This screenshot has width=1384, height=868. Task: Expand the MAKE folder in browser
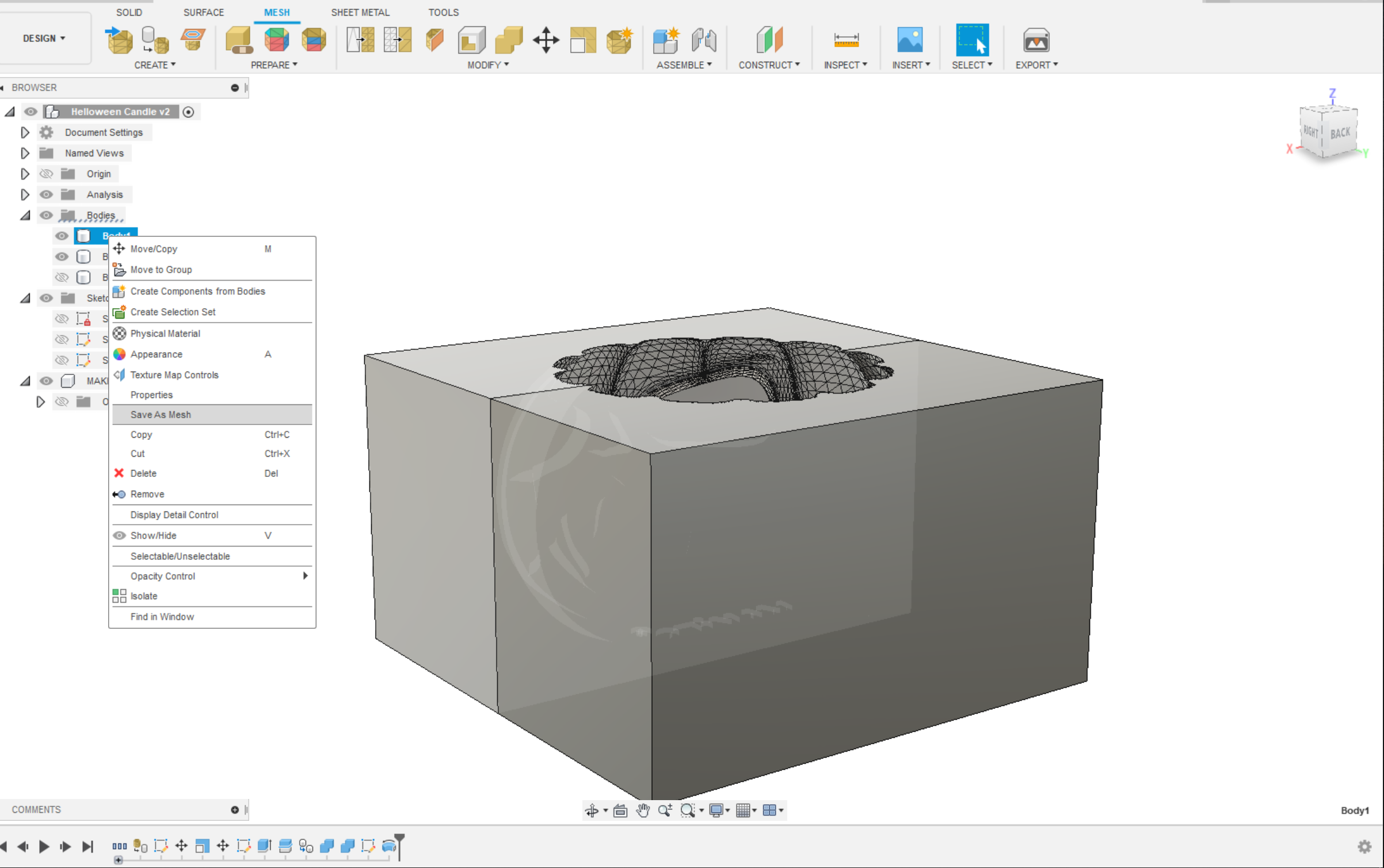tap(23, 380)
